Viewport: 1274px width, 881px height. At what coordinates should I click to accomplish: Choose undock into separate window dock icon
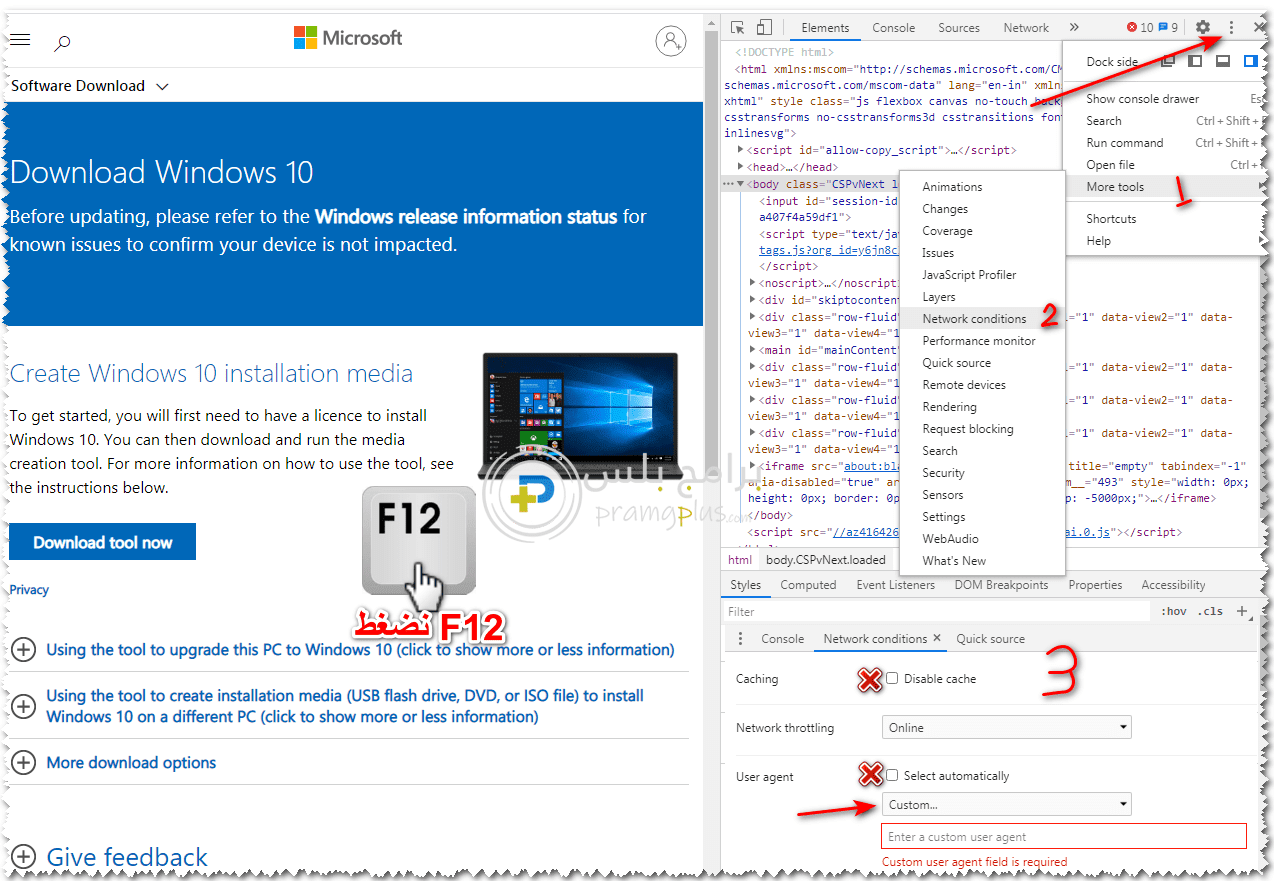[1167, 61]
